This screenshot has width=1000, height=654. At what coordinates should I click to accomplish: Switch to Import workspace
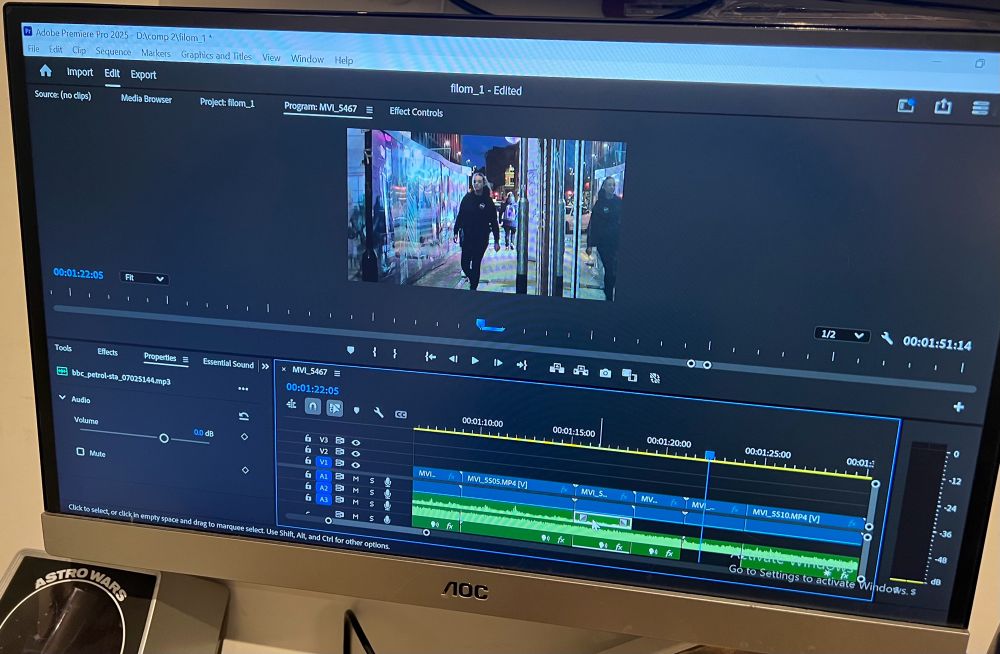pos(80,72)
